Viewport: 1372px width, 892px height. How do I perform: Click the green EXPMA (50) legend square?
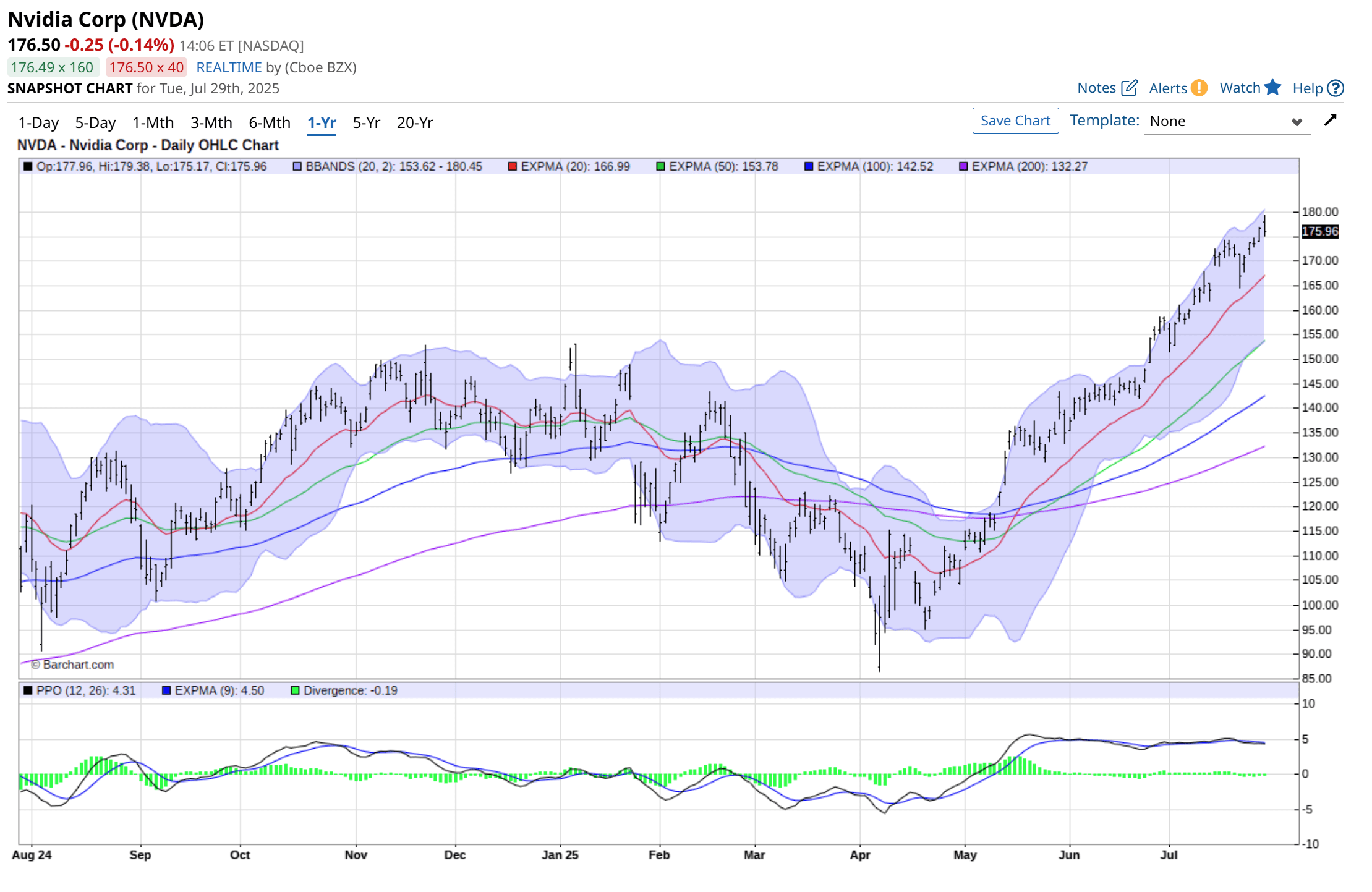point(660,166)
